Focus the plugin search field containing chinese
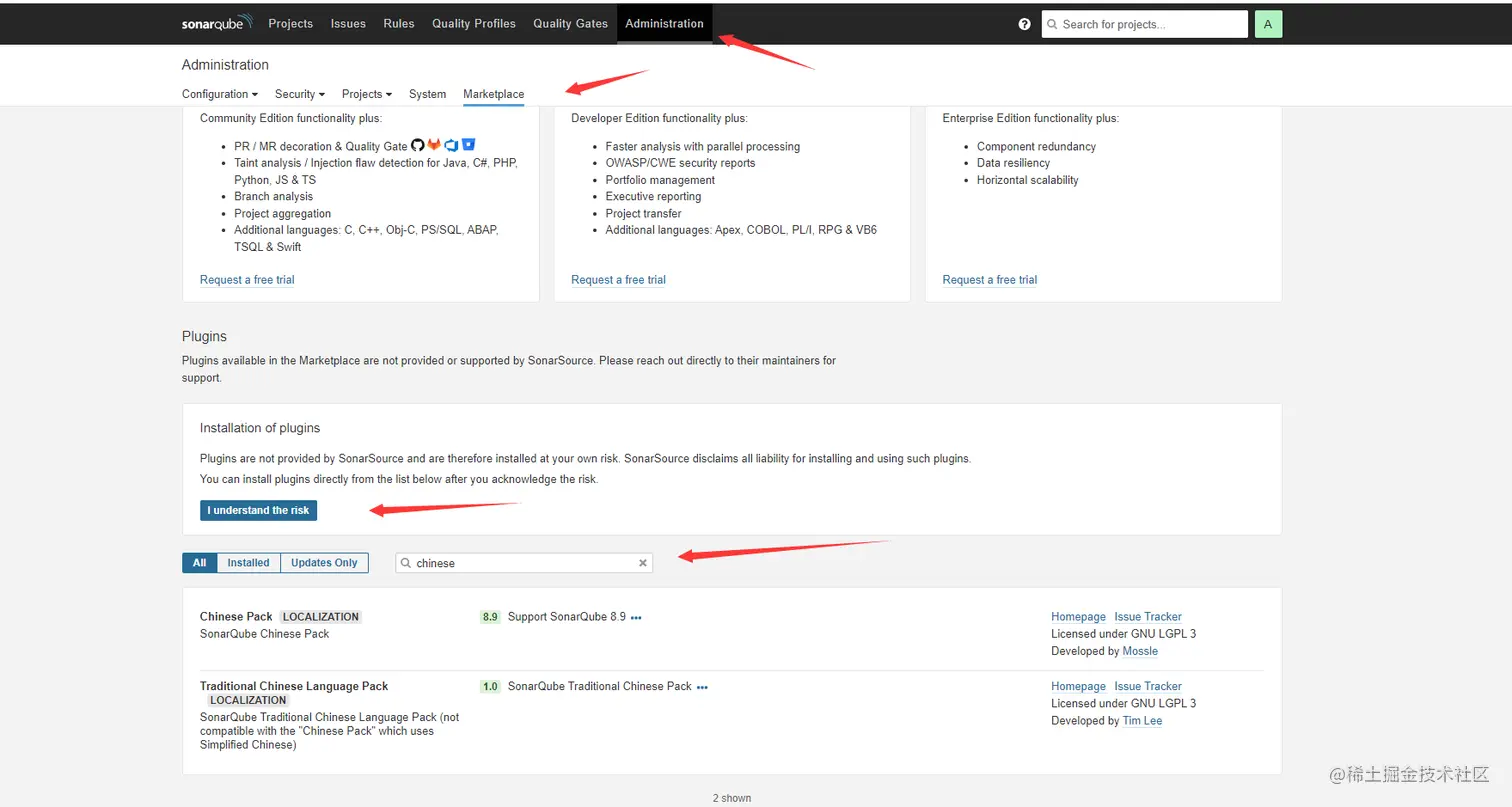The width and height of the screenshot is (1512, 807). click(x=524, y=563)
